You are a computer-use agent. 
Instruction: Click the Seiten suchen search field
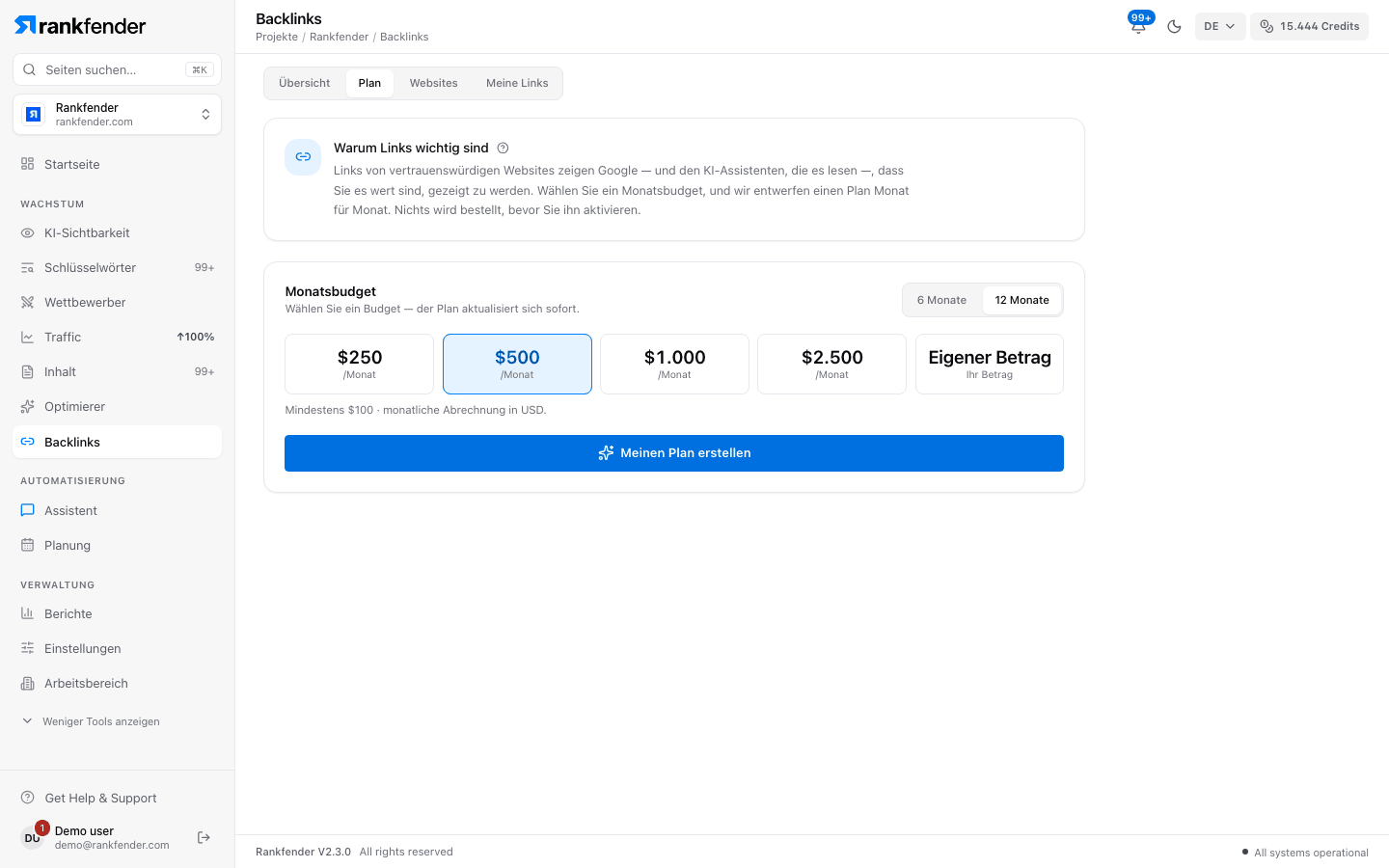click(117, 69)
